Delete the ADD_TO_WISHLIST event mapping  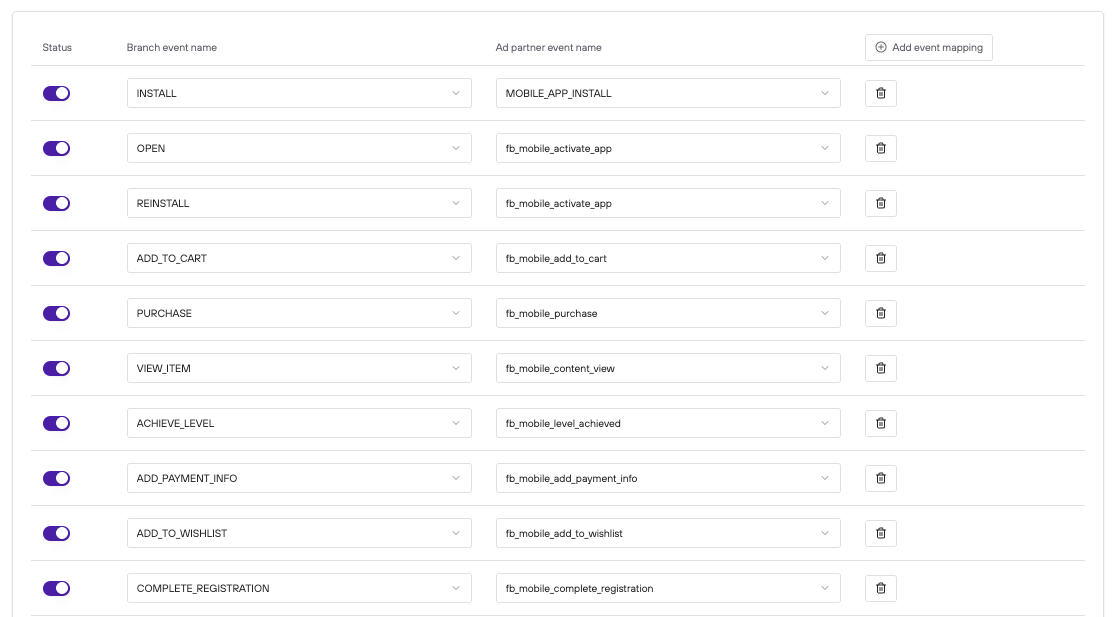point(880,533)
